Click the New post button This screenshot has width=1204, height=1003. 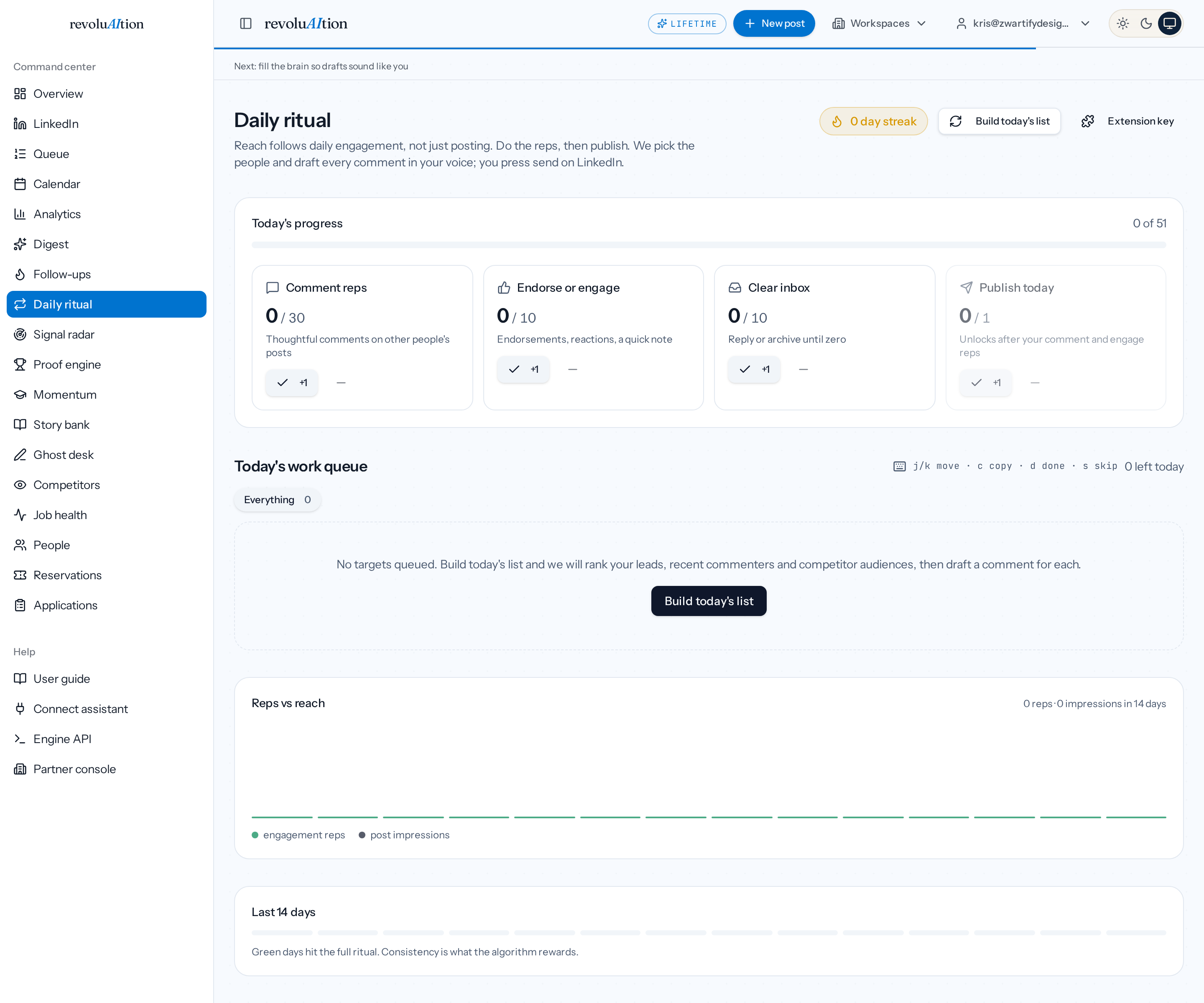click(x=774, y=23)
